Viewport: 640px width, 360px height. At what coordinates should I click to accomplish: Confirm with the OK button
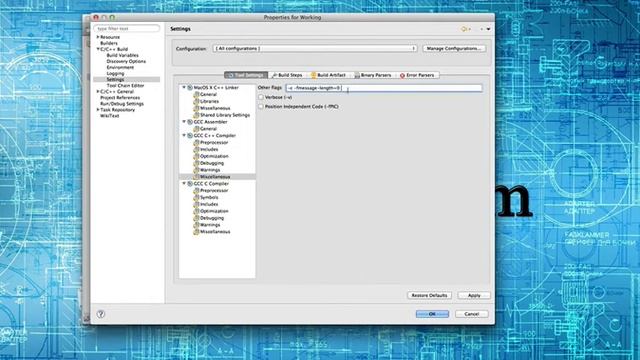pyautogui.click(x=432, y=314)
